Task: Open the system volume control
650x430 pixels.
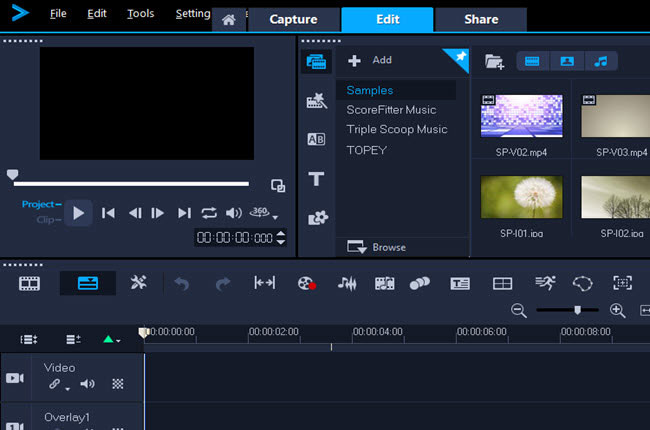Action: (234, 213)
